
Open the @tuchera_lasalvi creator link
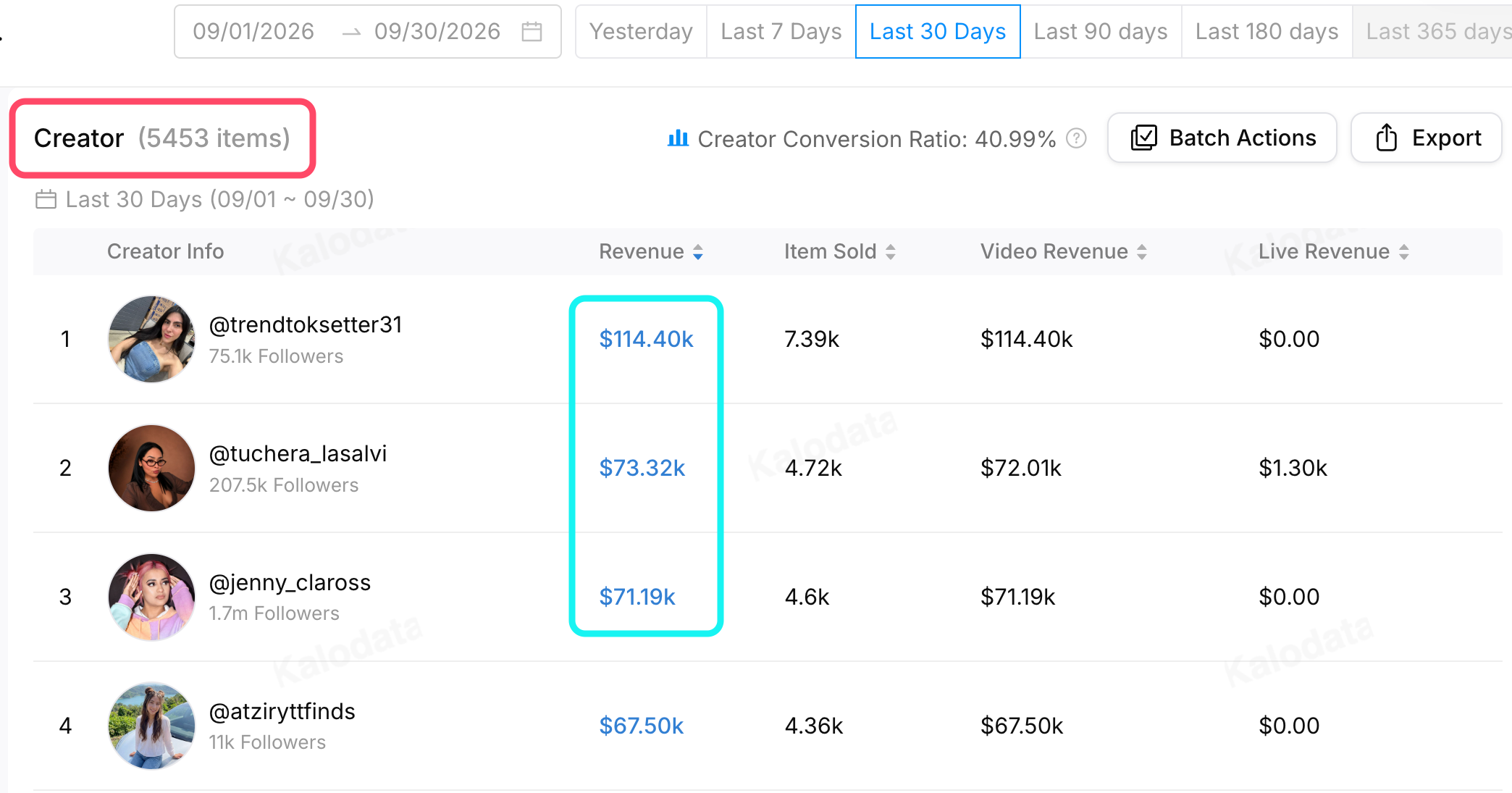pos(298,454)
